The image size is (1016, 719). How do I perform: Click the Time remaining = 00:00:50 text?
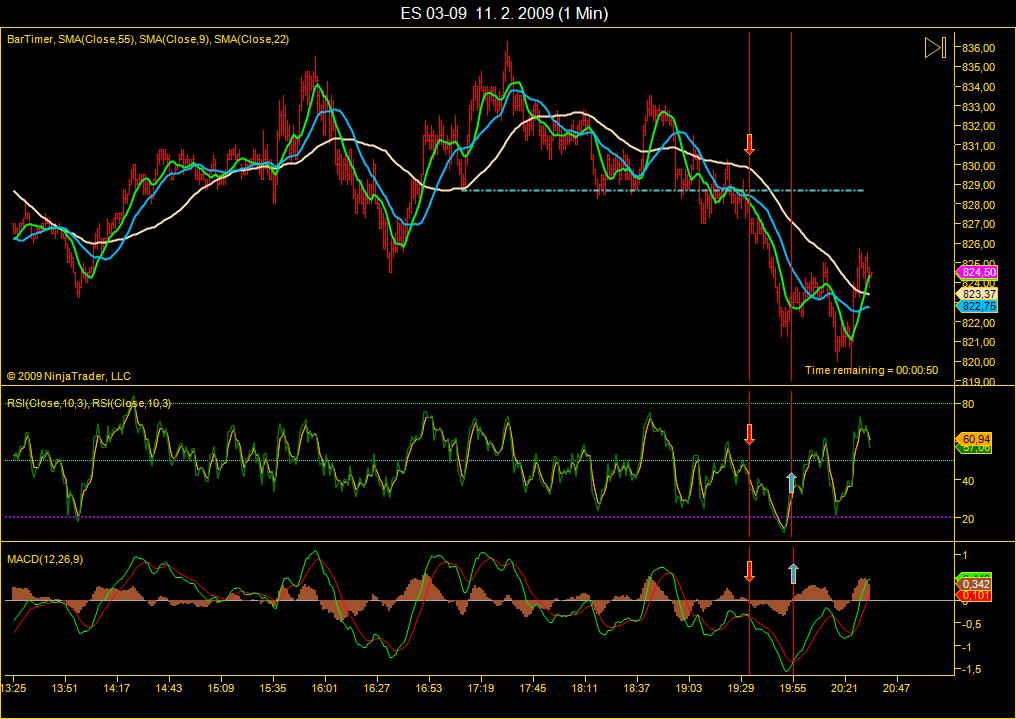871,371
